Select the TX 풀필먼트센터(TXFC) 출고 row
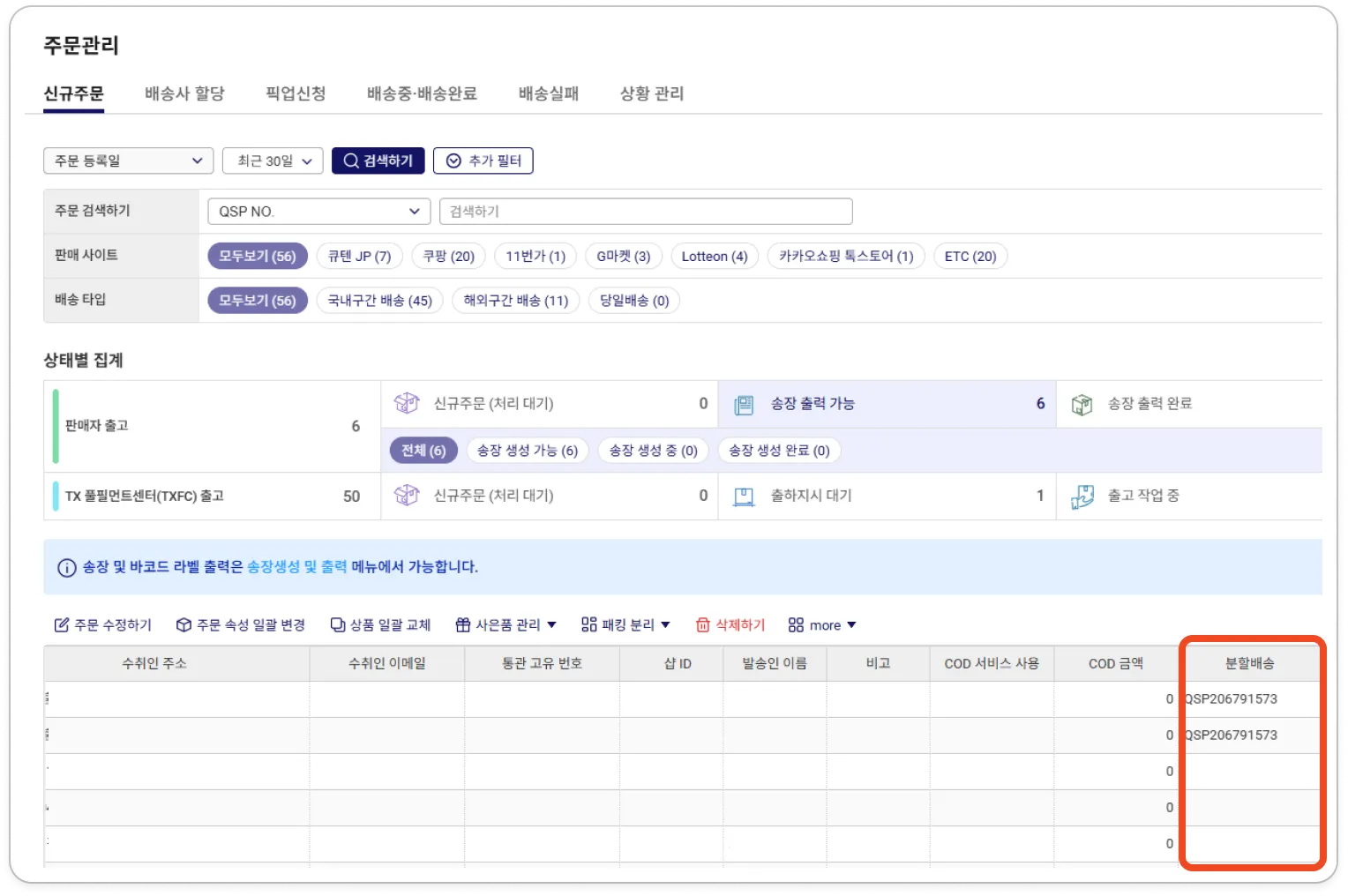This screenshot has height=896, width=1348. (212, 496)
